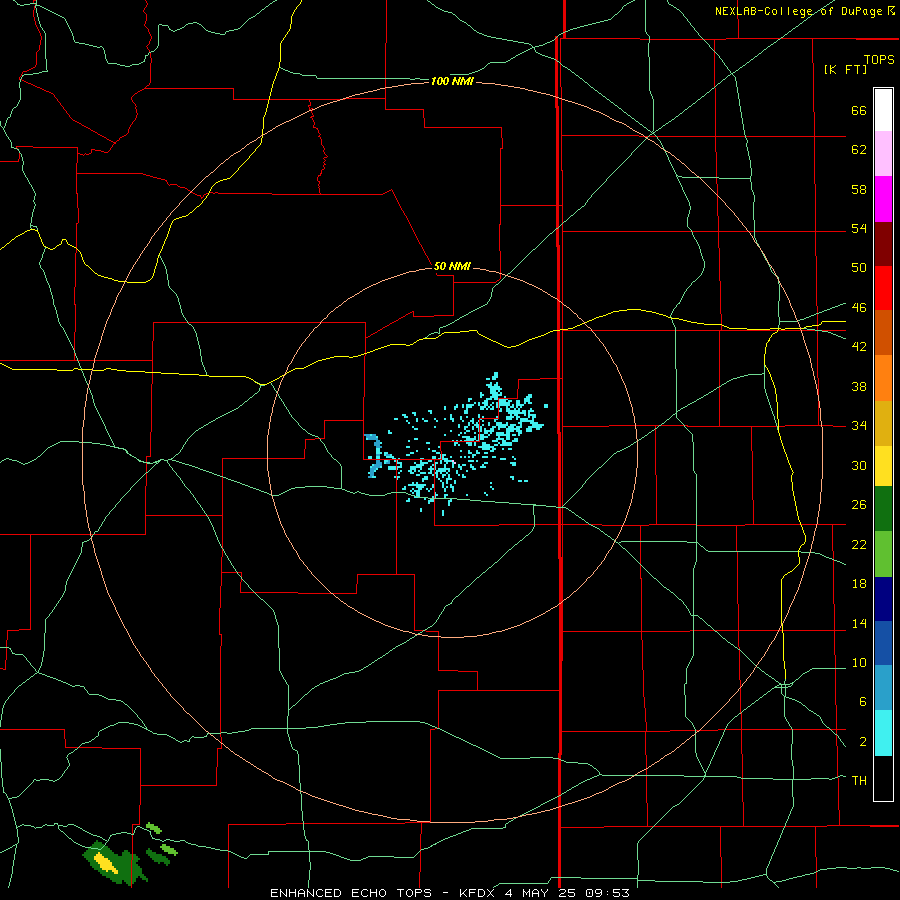Click the light blue 6-10 kft swatch
The width and height of the screenshot is (900, 900).
[883, 687]
